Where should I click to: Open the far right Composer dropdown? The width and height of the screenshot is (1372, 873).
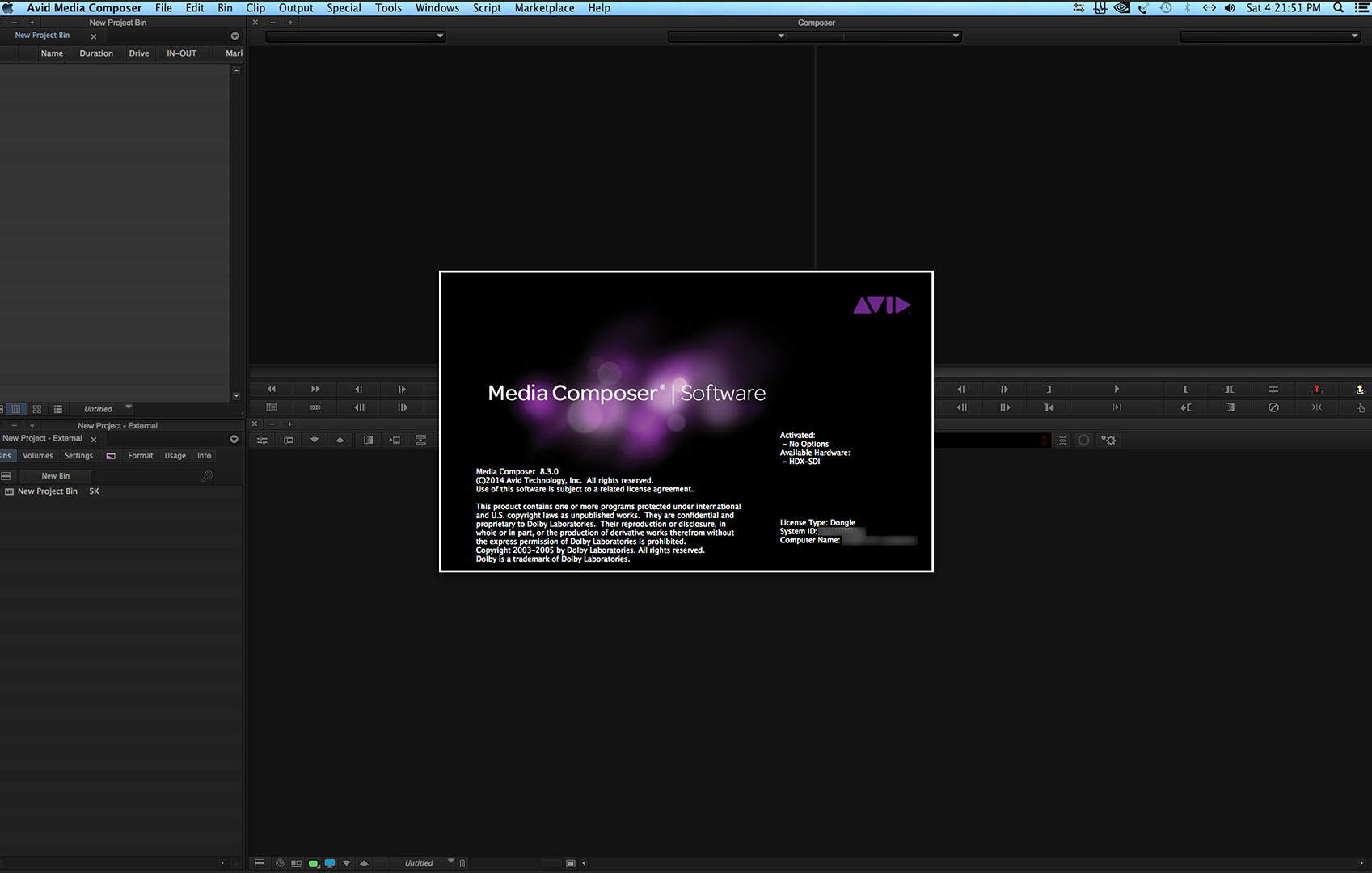pyautogui.click(x=1270, y=36)
